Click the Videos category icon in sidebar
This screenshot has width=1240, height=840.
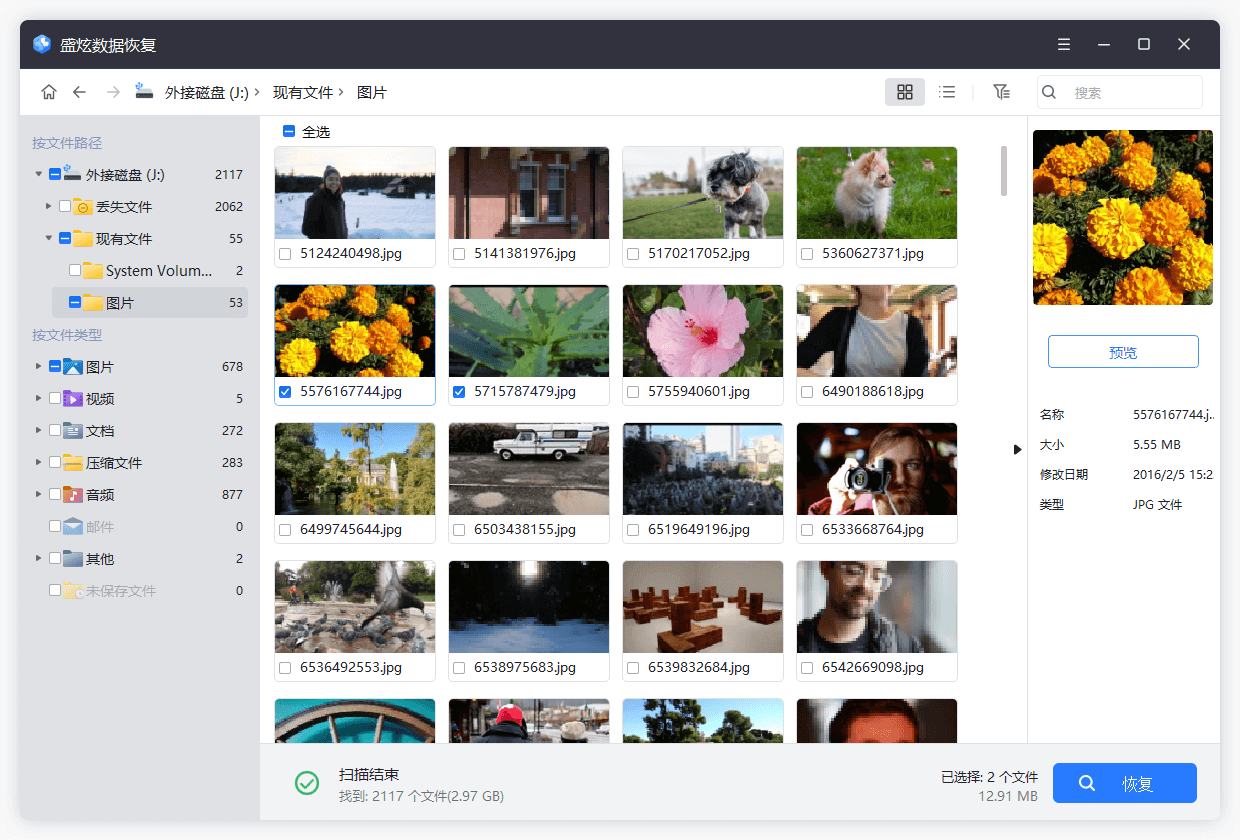click(73, 399)
